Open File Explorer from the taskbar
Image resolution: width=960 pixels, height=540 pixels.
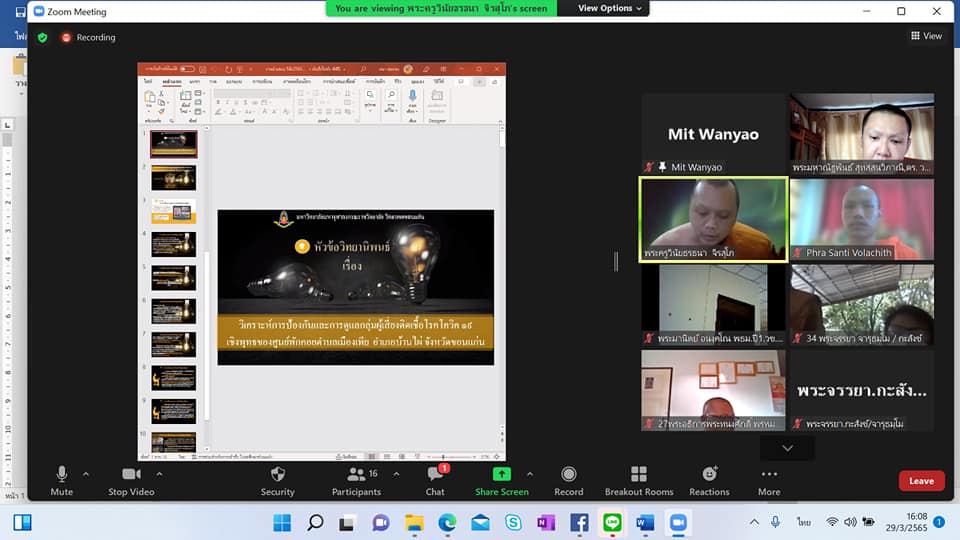coord(414,522)
